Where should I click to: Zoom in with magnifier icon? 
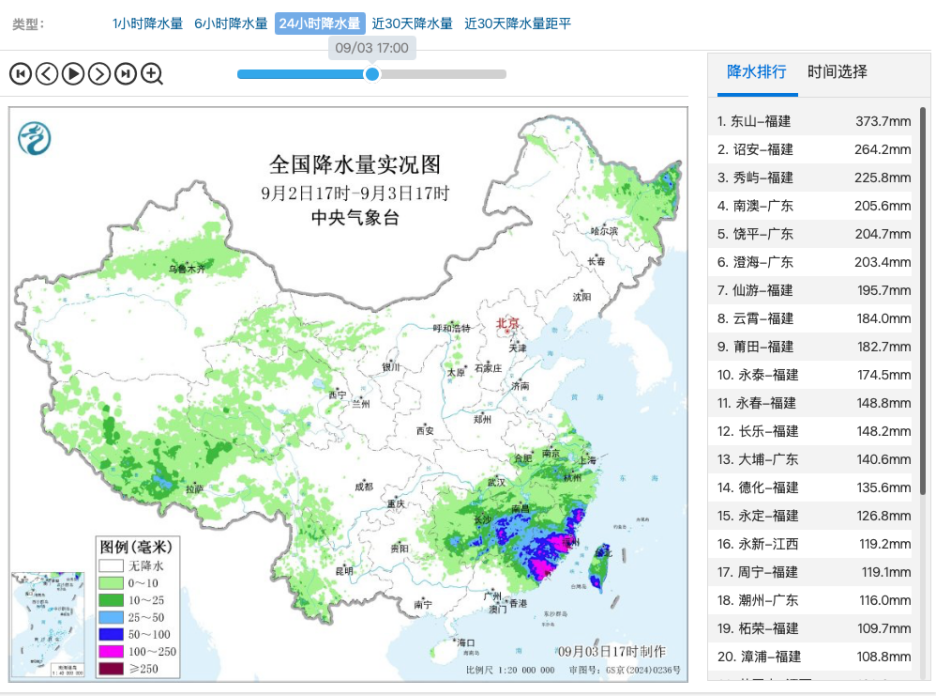pyautogui.click(x=152, y=74)
